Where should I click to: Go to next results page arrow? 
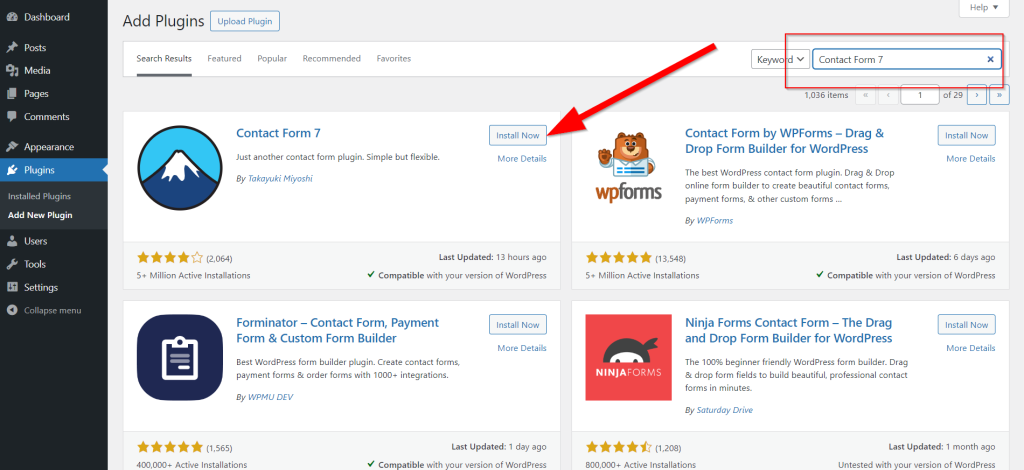(977, 95)
